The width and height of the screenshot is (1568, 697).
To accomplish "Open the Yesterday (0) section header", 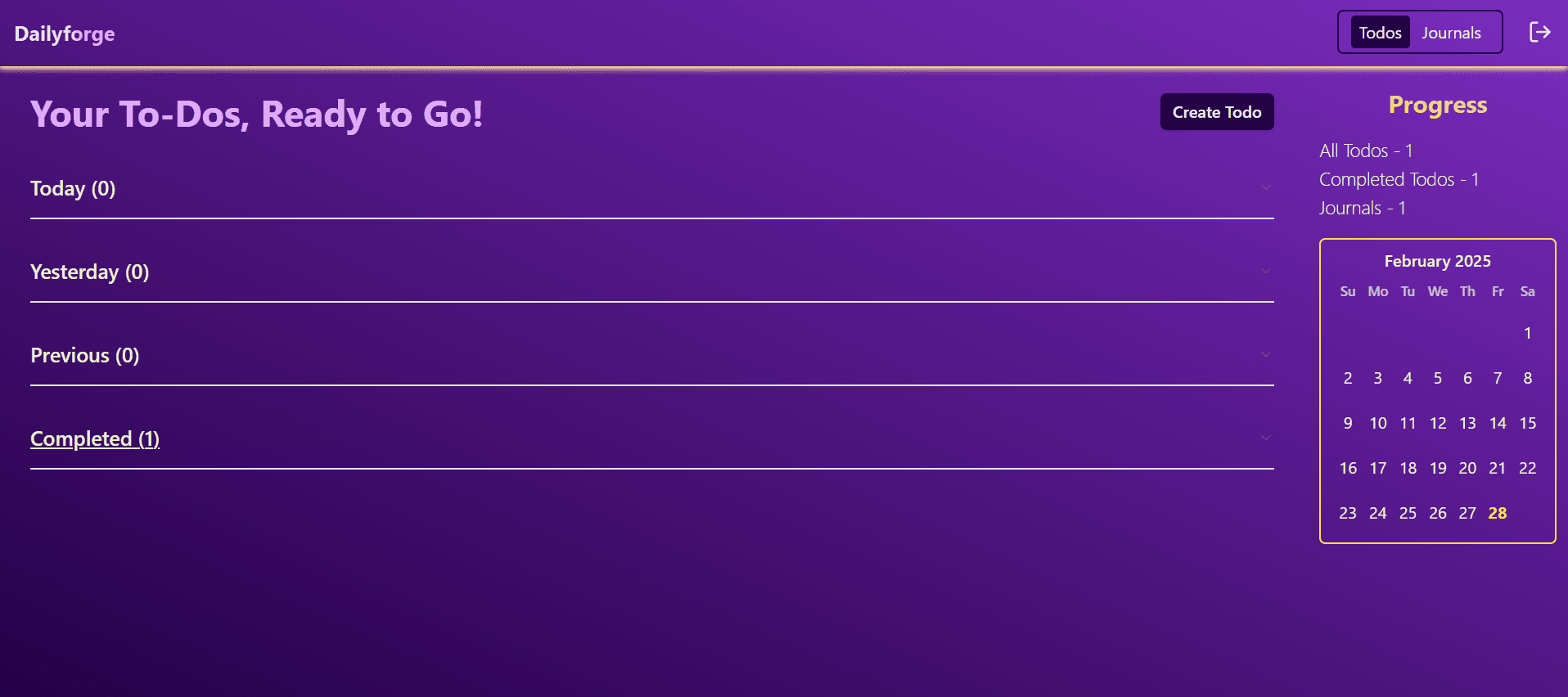I will (x=89, y=272).
